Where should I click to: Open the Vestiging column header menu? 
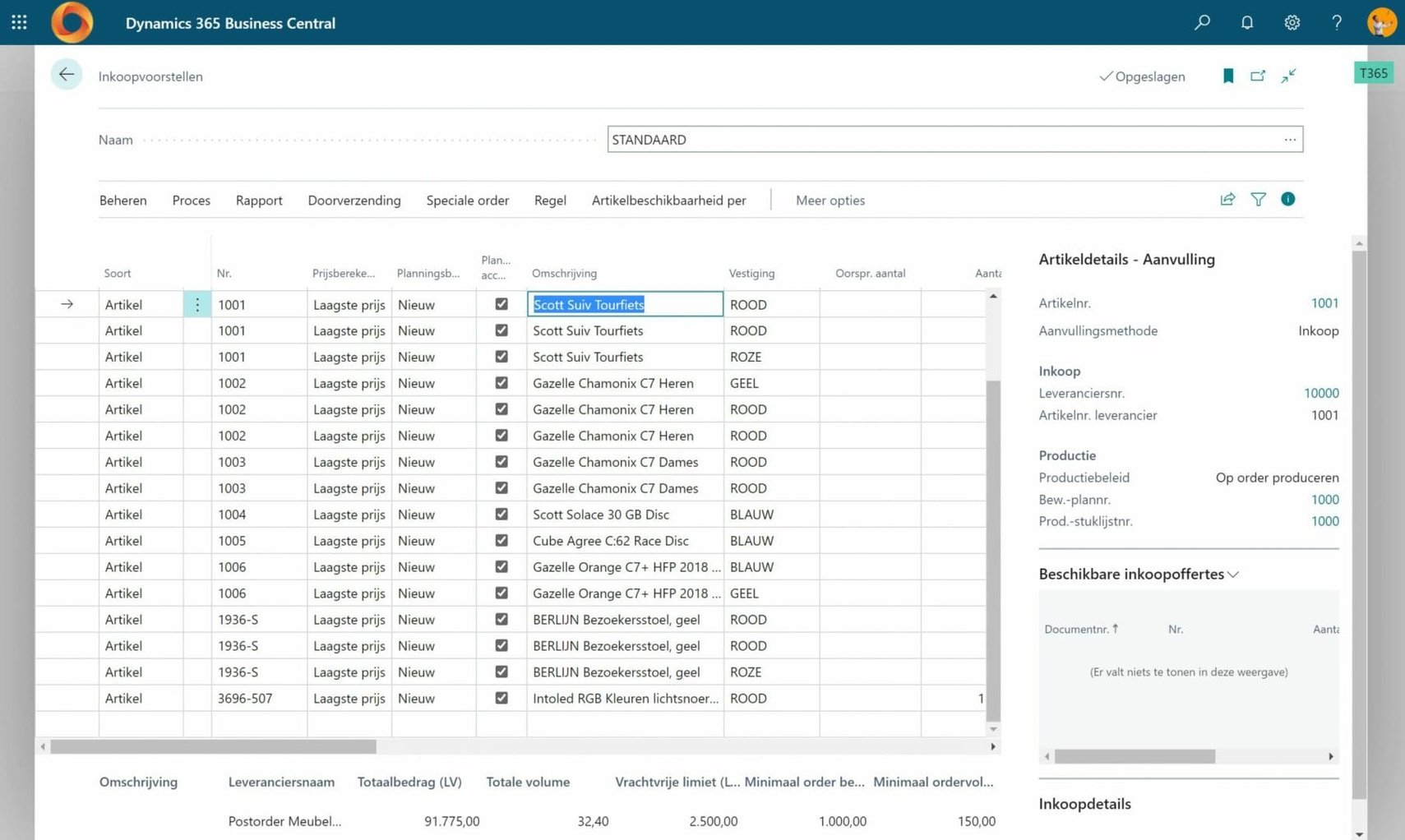point(751,274)
